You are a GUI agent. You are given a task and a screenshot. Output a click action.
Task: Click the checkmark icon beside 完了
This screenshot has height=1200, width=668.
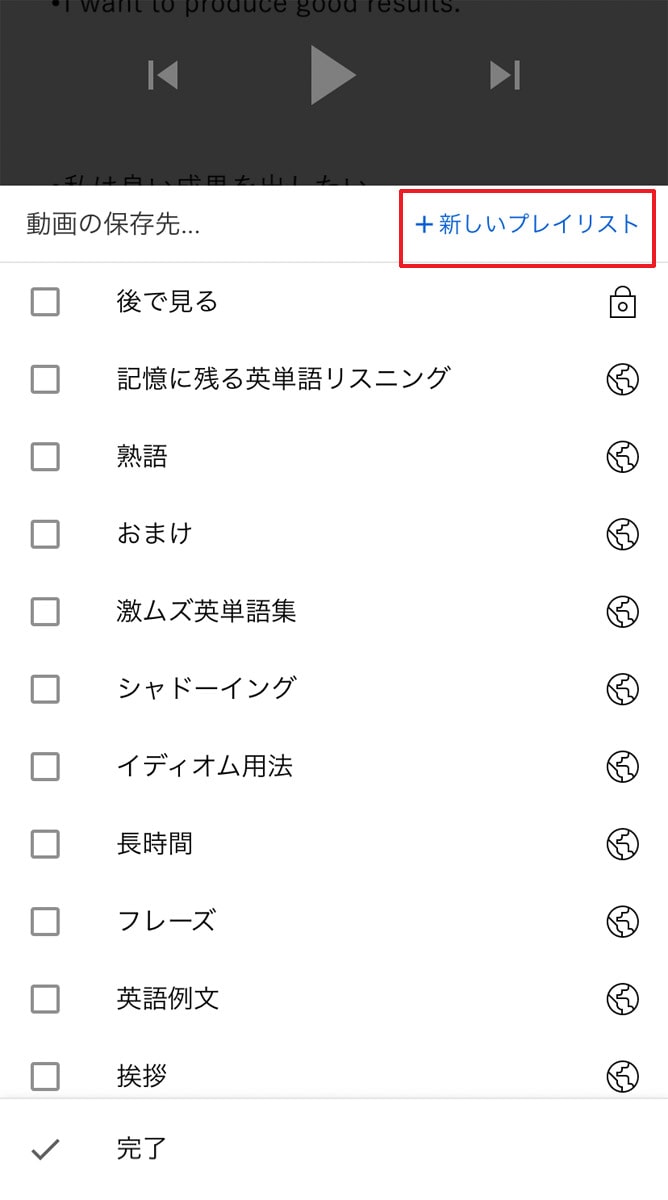(x=45, y=1150)
